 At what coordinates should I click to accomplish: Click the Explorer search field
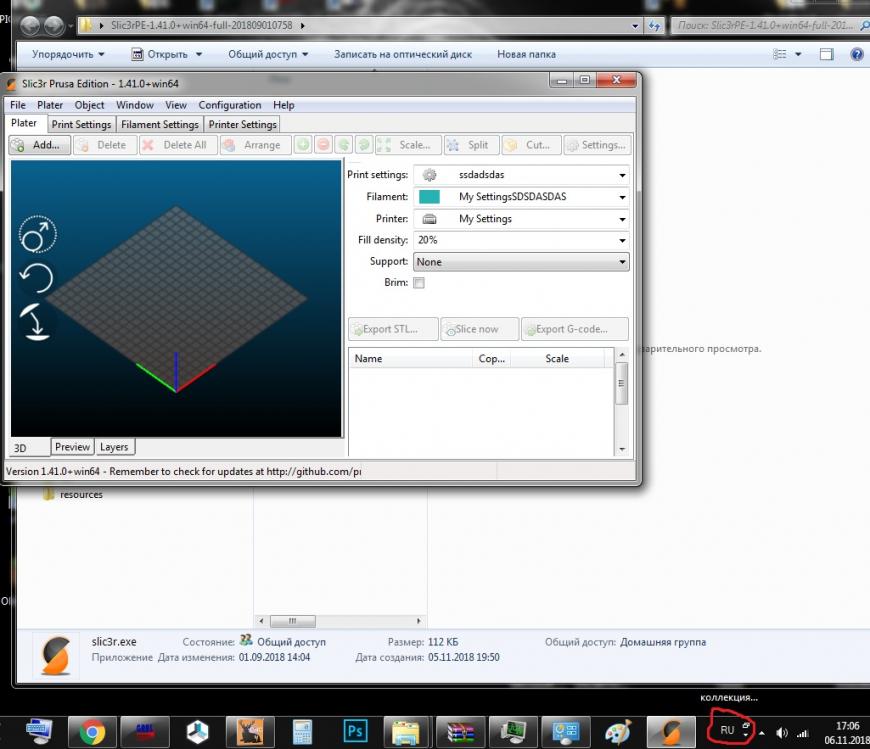click(768, 26)
